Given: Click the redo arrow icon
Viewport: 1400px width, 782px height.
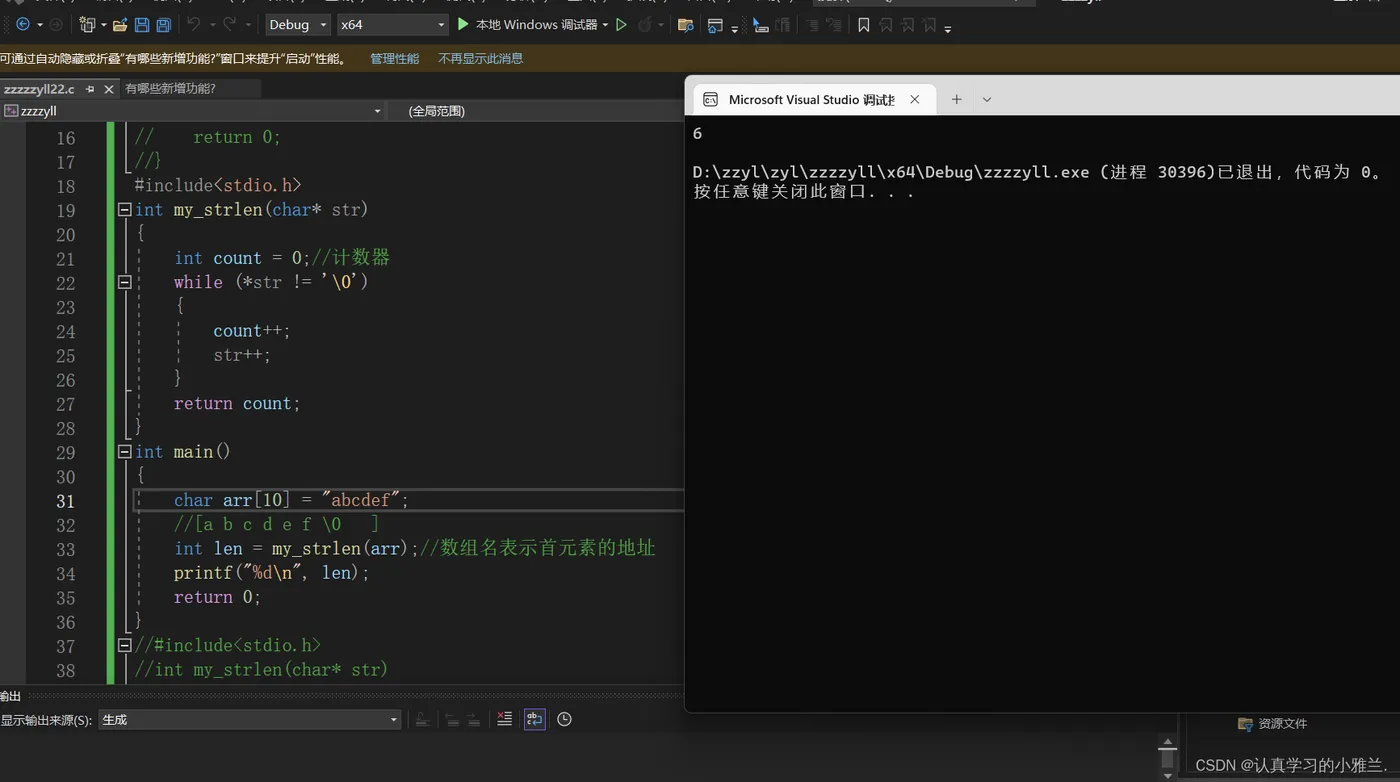Looking at the screenshot, I should [229, 24].
